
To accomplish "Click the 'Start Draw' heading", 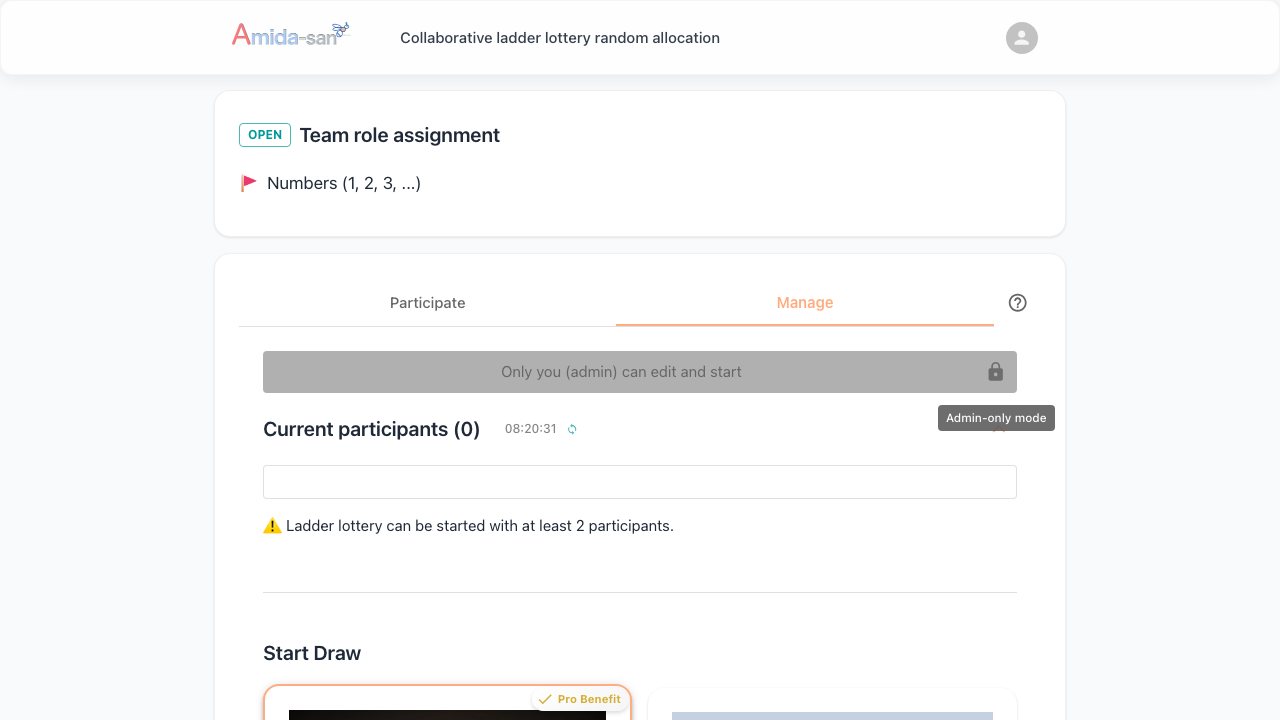I will tap(312, 653).
